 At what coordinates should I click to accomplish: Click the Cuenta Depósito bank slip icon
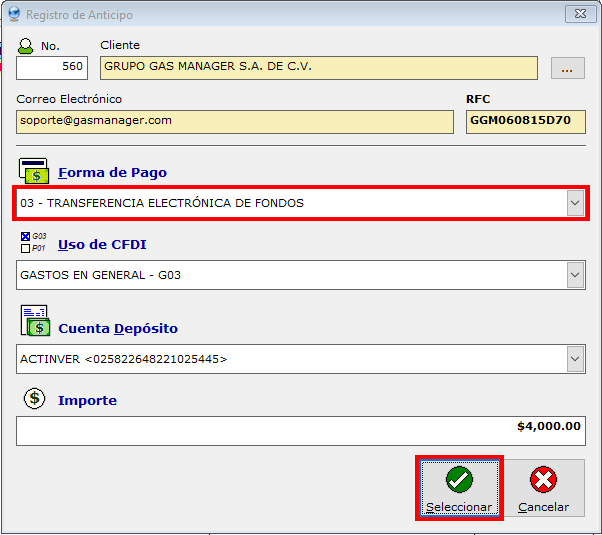tap(34, 322)
